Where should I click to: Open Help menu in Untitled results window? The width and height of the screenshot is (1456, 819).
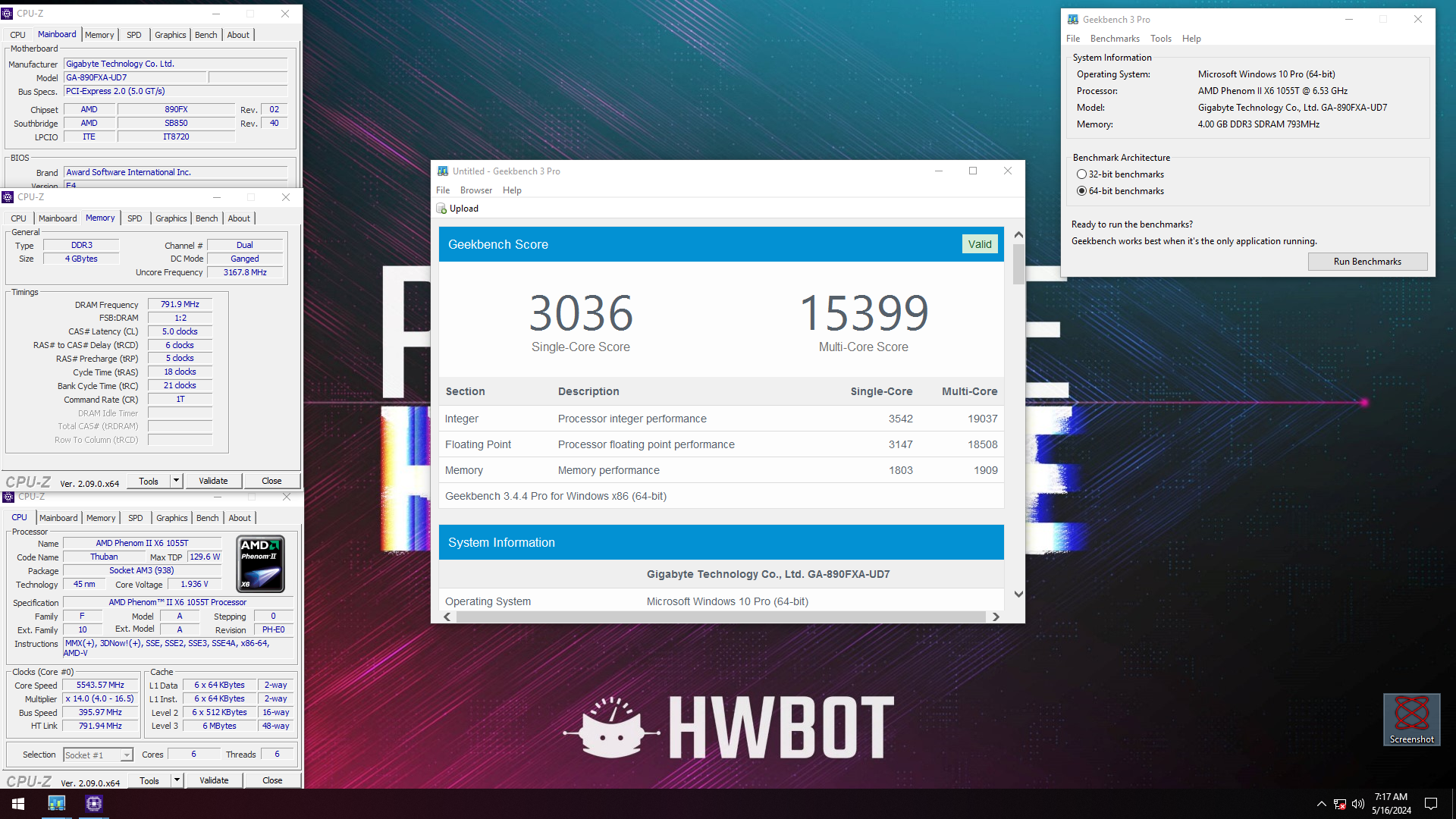(x=512, y=190)
